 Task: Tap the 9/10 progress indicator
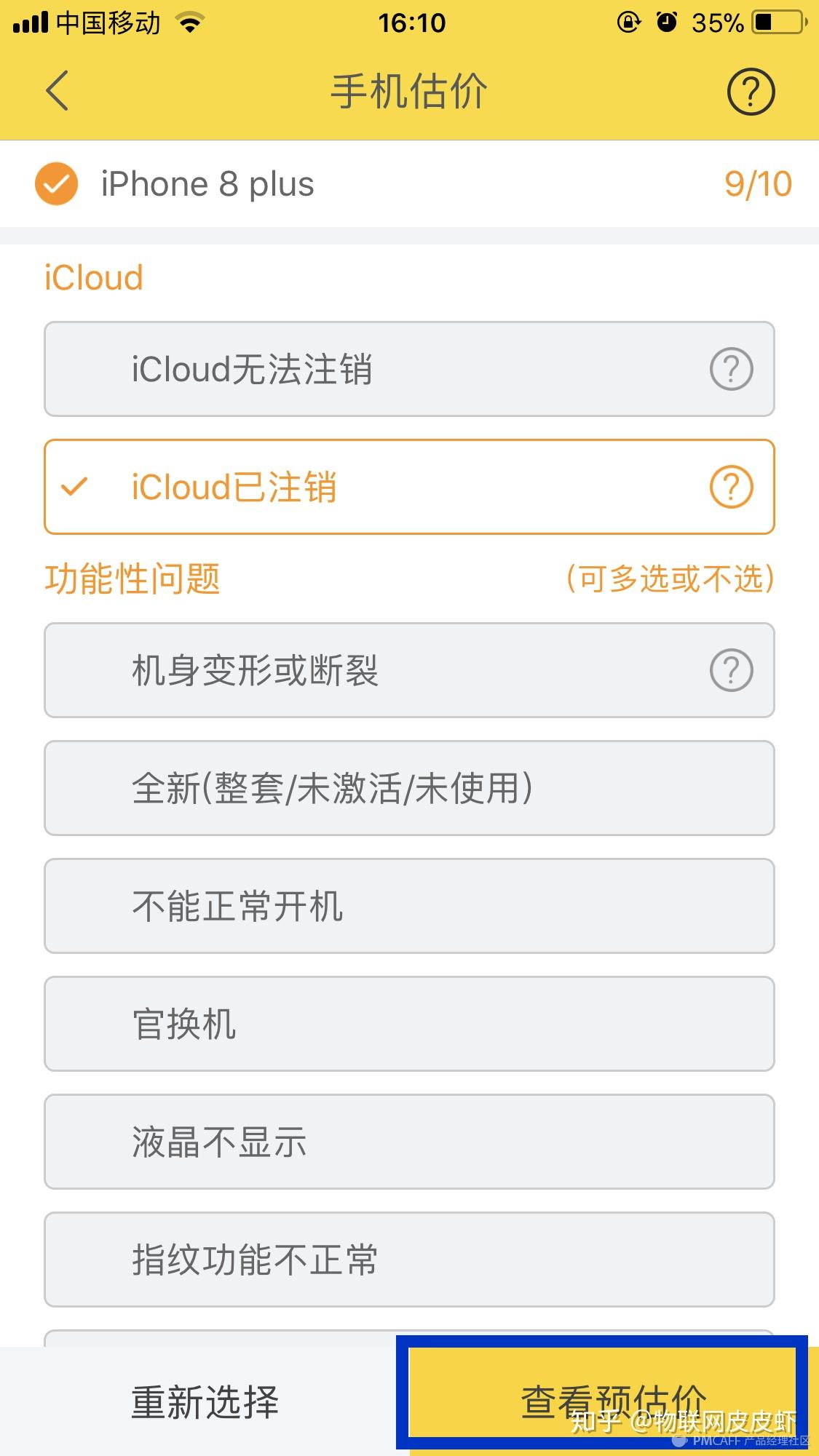pos(758,184)
